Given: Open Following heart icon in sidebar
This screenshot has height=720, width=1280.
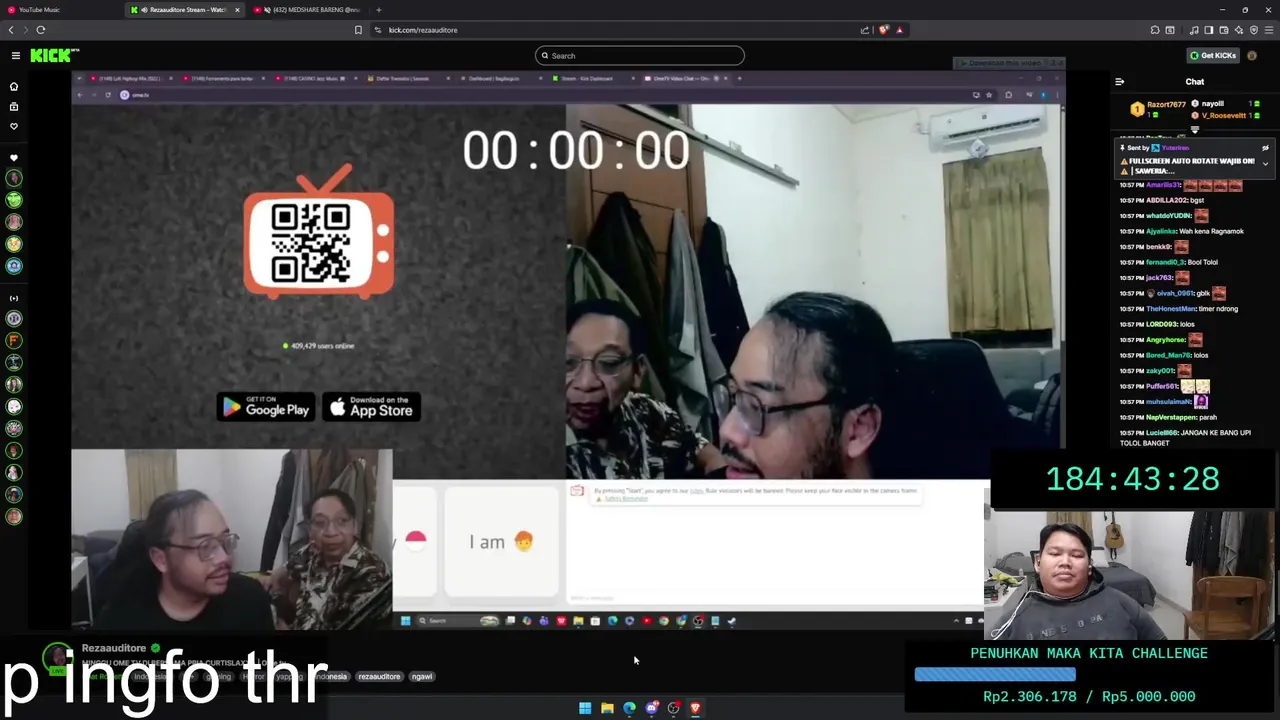Looking at the screenshot, I should pyautogui.click(x=14, y=126).
